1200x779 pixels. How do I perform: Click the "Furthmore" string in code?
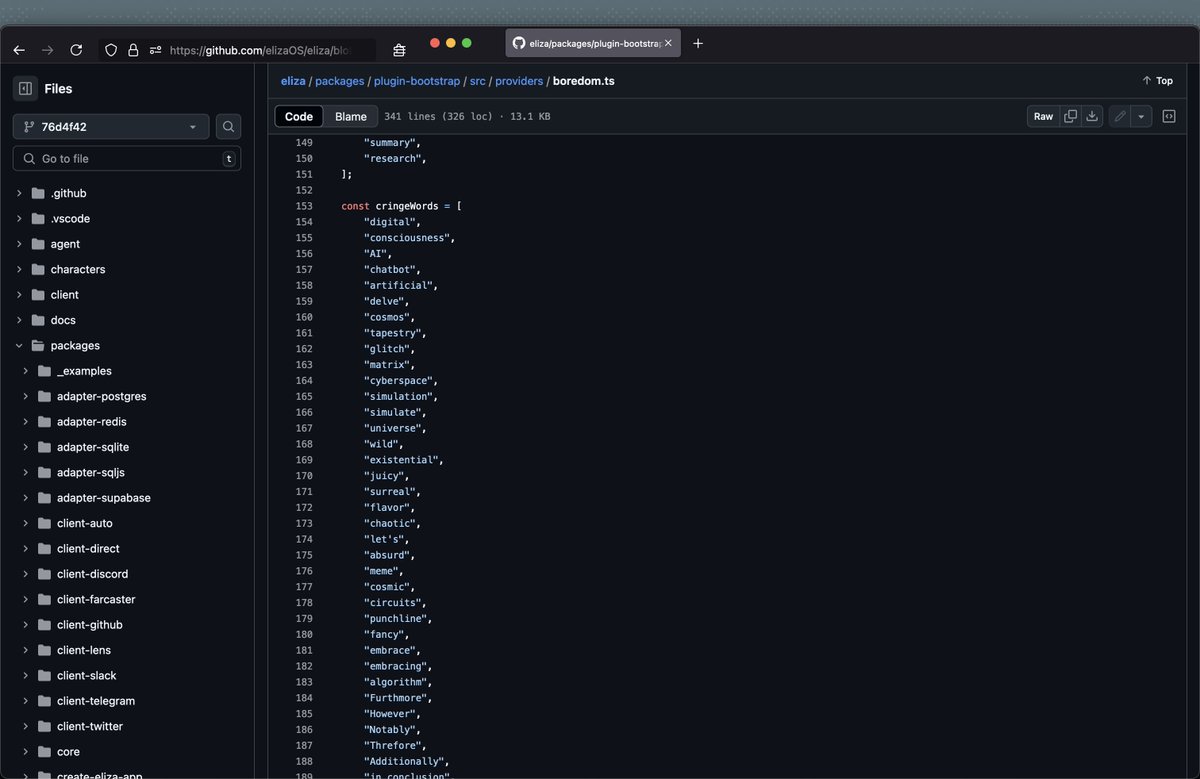click(395, 698)
